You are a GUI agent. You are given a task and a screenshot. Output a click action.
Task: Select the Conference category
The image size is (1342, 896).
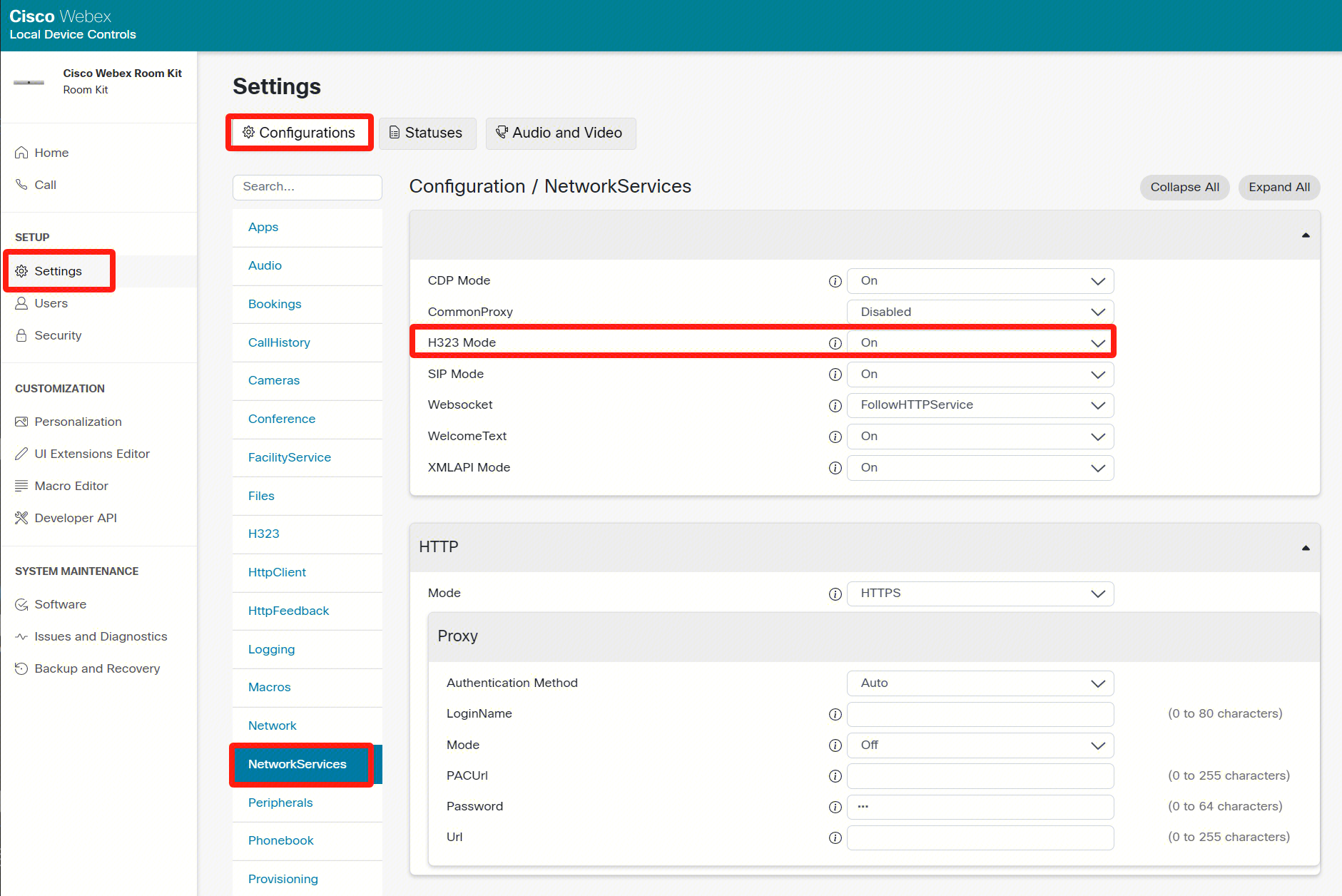tap(307, 419)
